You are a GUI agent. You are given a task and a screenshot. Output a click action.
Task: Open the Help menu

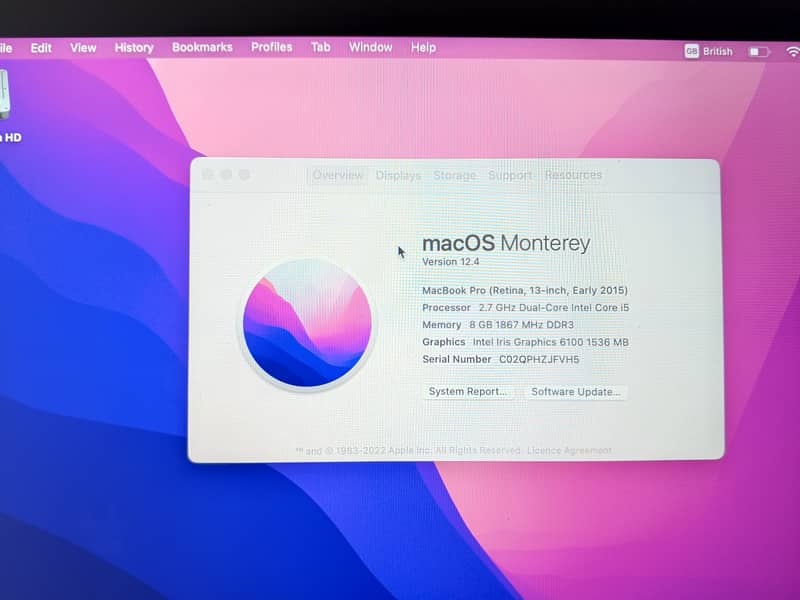pyautogui.click(x=423, y=47)
